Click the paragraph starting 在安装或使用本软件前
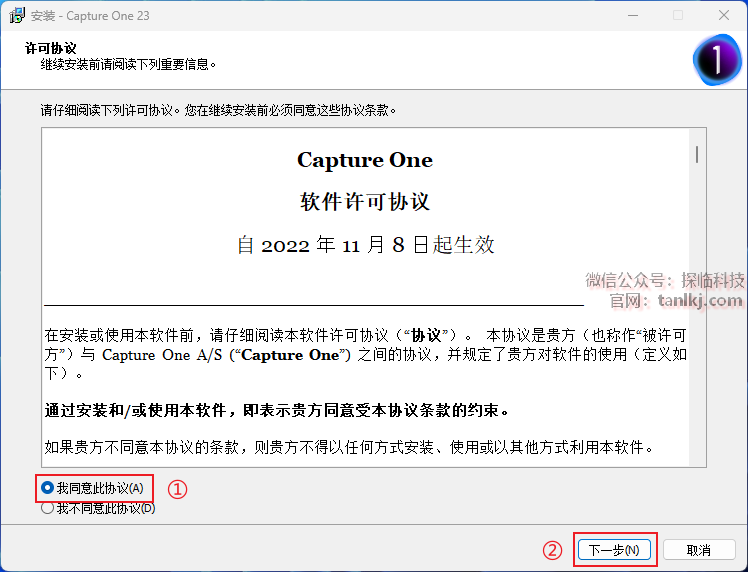 click(x=365, y=354)
